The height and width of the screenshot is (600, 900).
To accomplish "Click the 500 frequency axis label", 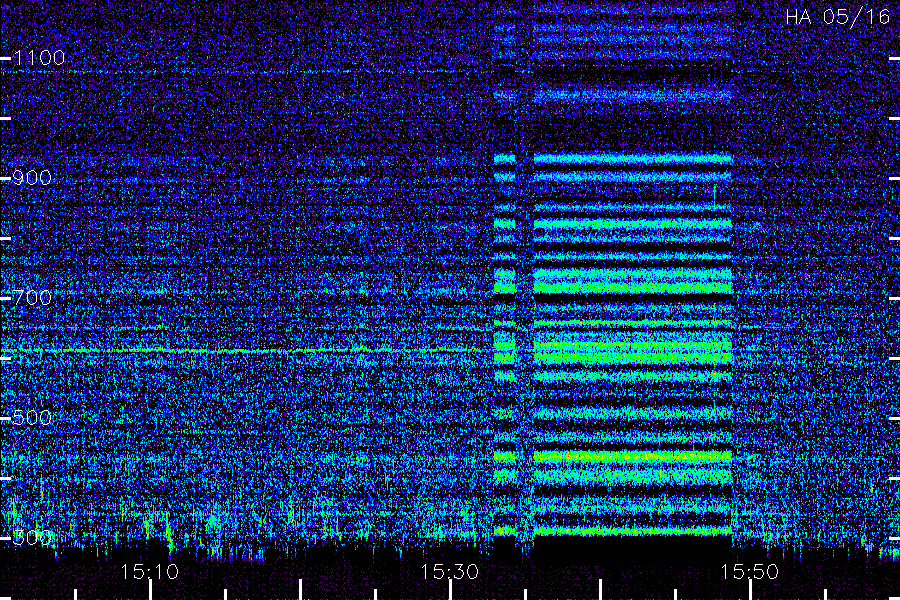I will pos(32,417).
